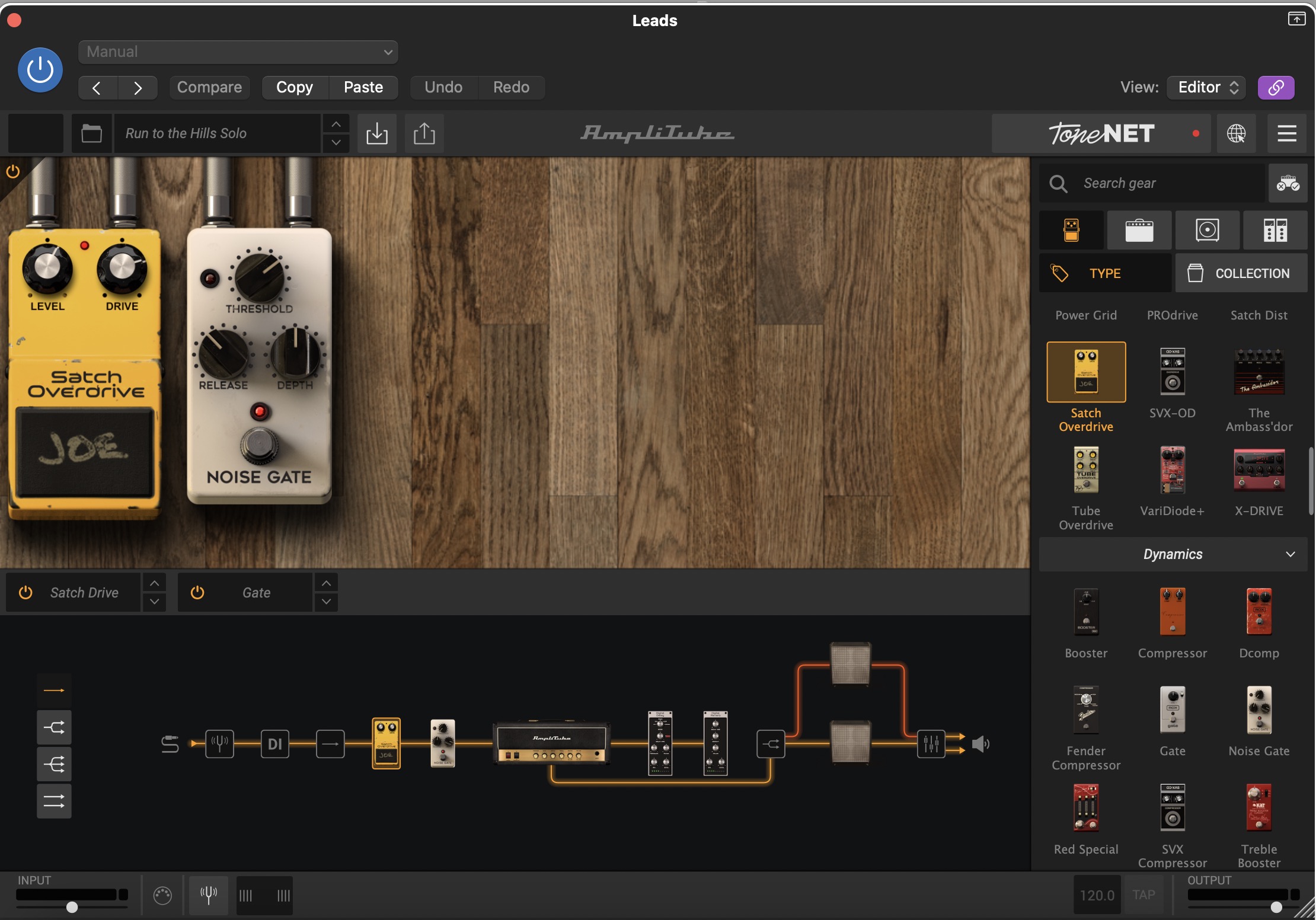
Task: Click the export preset share icon
Action: click(x=424, y=133)
